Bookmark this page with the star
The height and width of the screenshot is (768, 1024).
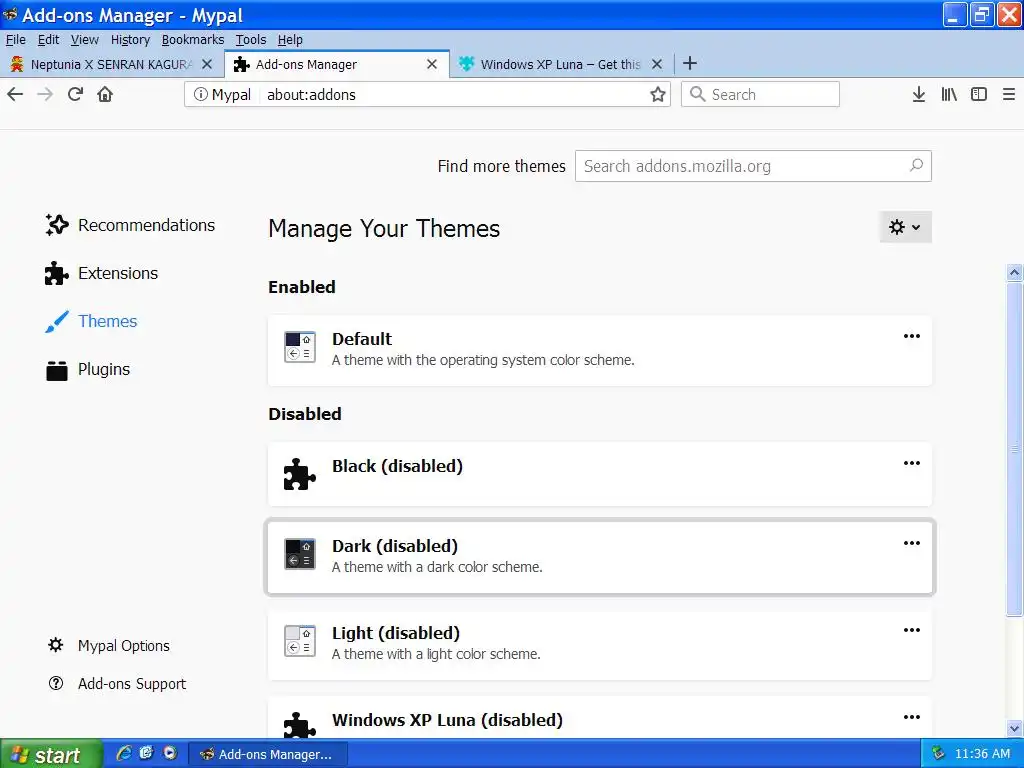658,95
